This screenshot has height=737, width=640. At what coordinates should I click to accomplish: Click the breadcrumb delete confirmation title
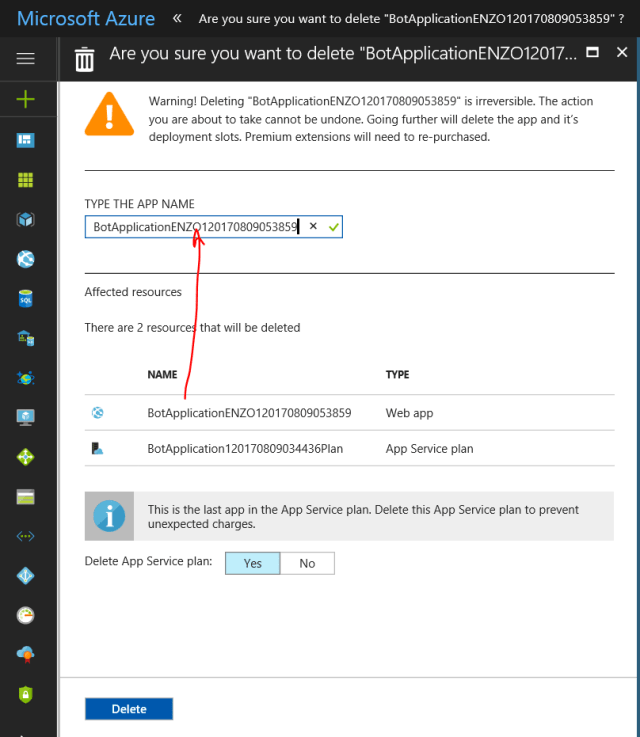click(411, 19)
